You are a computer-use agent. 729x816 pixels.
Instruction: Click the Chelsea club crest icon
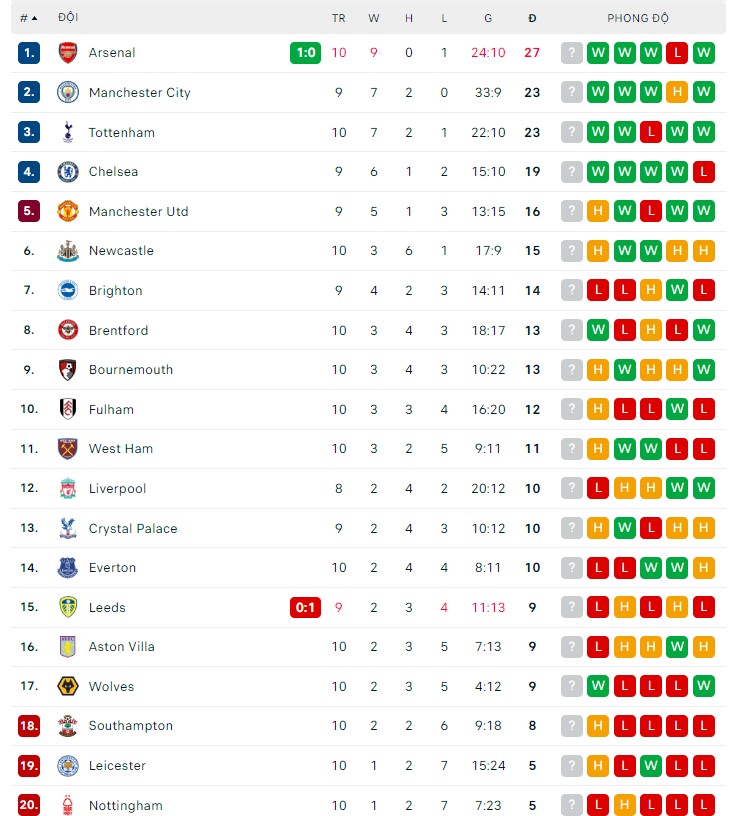[67, 171]
